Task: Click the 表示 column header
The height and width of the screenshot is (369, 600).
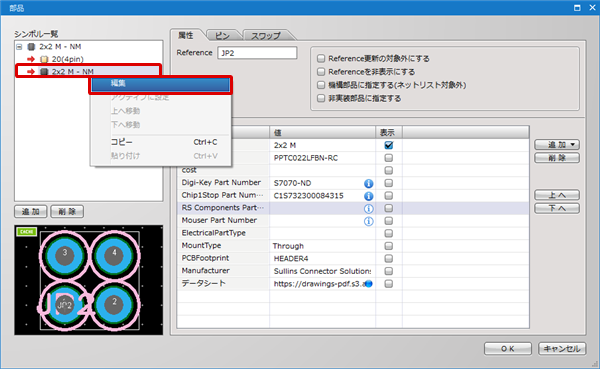Action: 388,132
